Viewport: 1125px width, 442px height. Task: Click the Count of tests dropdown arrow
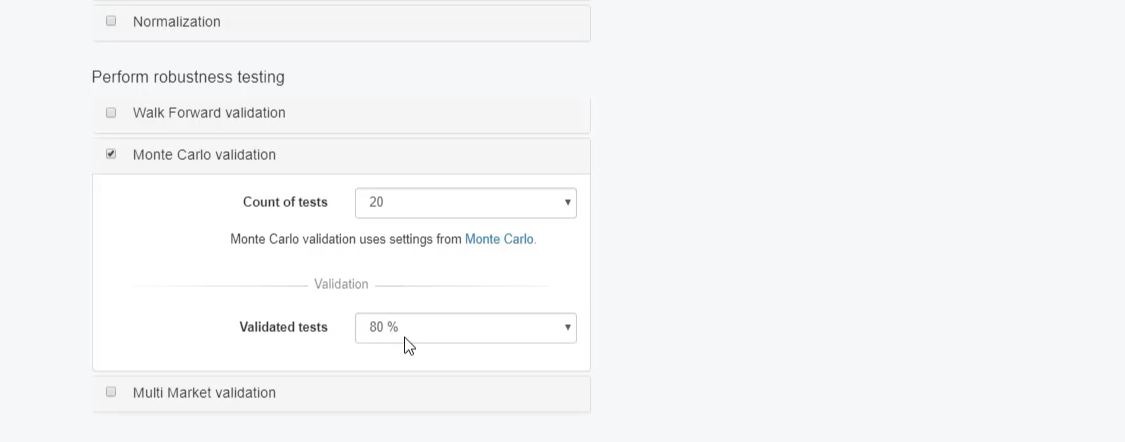click(x=567, y=202)
